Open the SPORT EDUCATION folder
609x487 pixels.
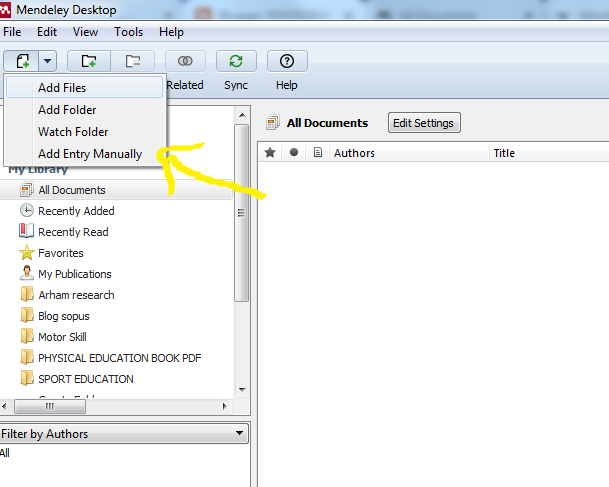[116, 379]
